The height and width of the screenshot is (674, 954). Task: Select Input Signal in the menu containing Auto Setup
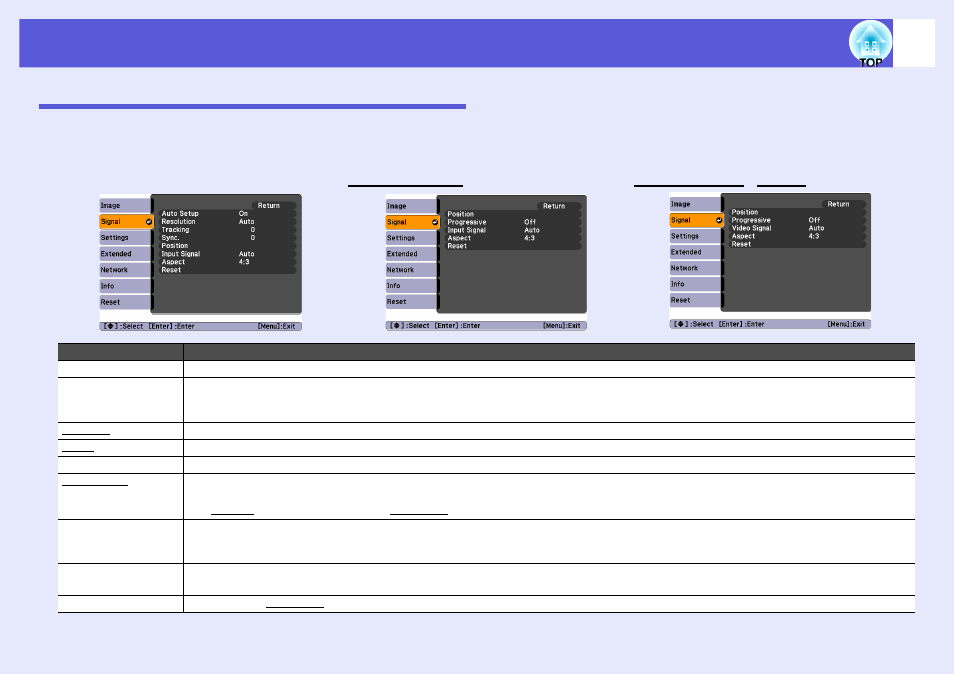coord(181,254)
